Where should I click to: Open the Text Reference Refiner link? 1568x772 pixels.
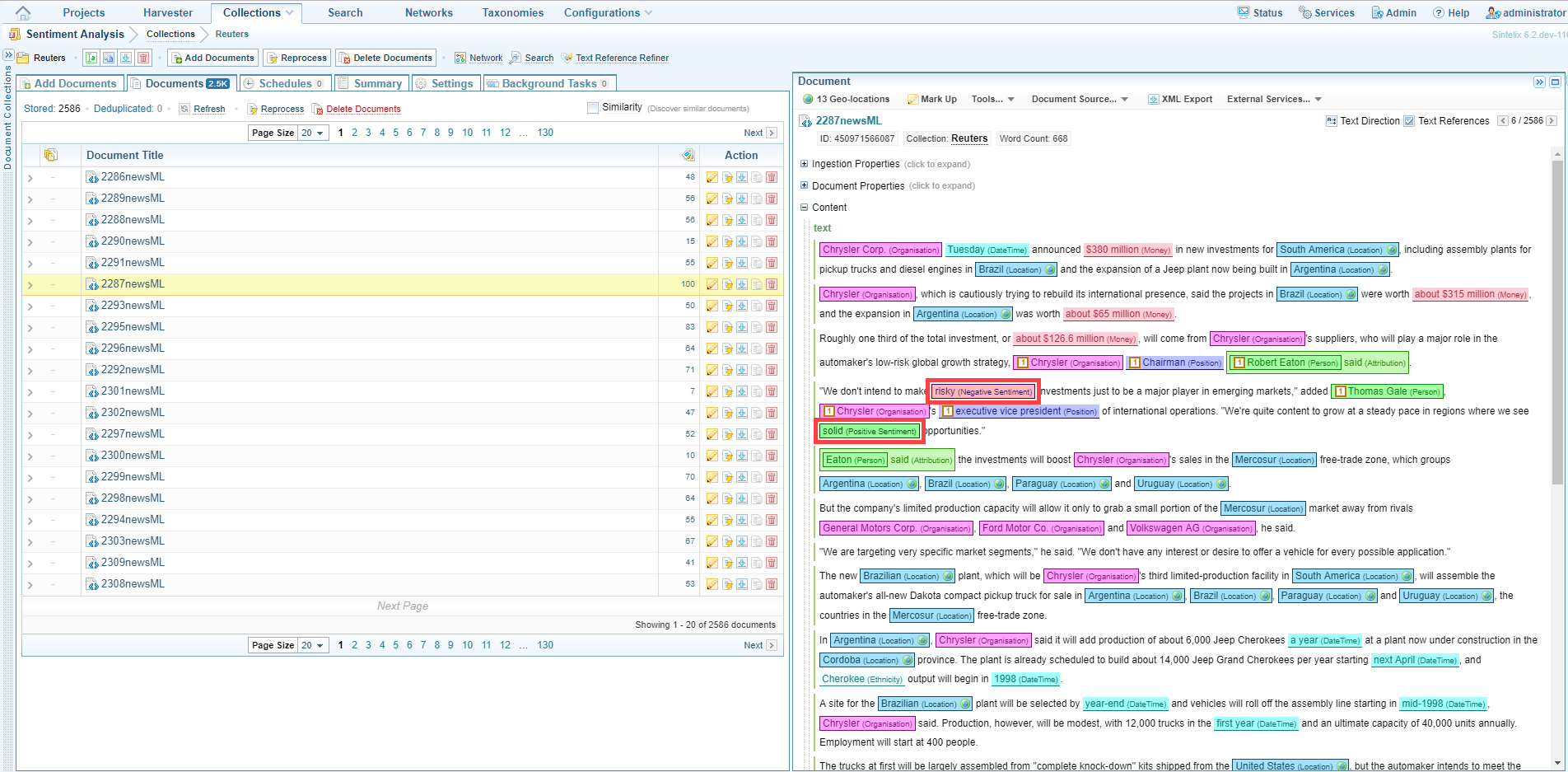point(622,58)
